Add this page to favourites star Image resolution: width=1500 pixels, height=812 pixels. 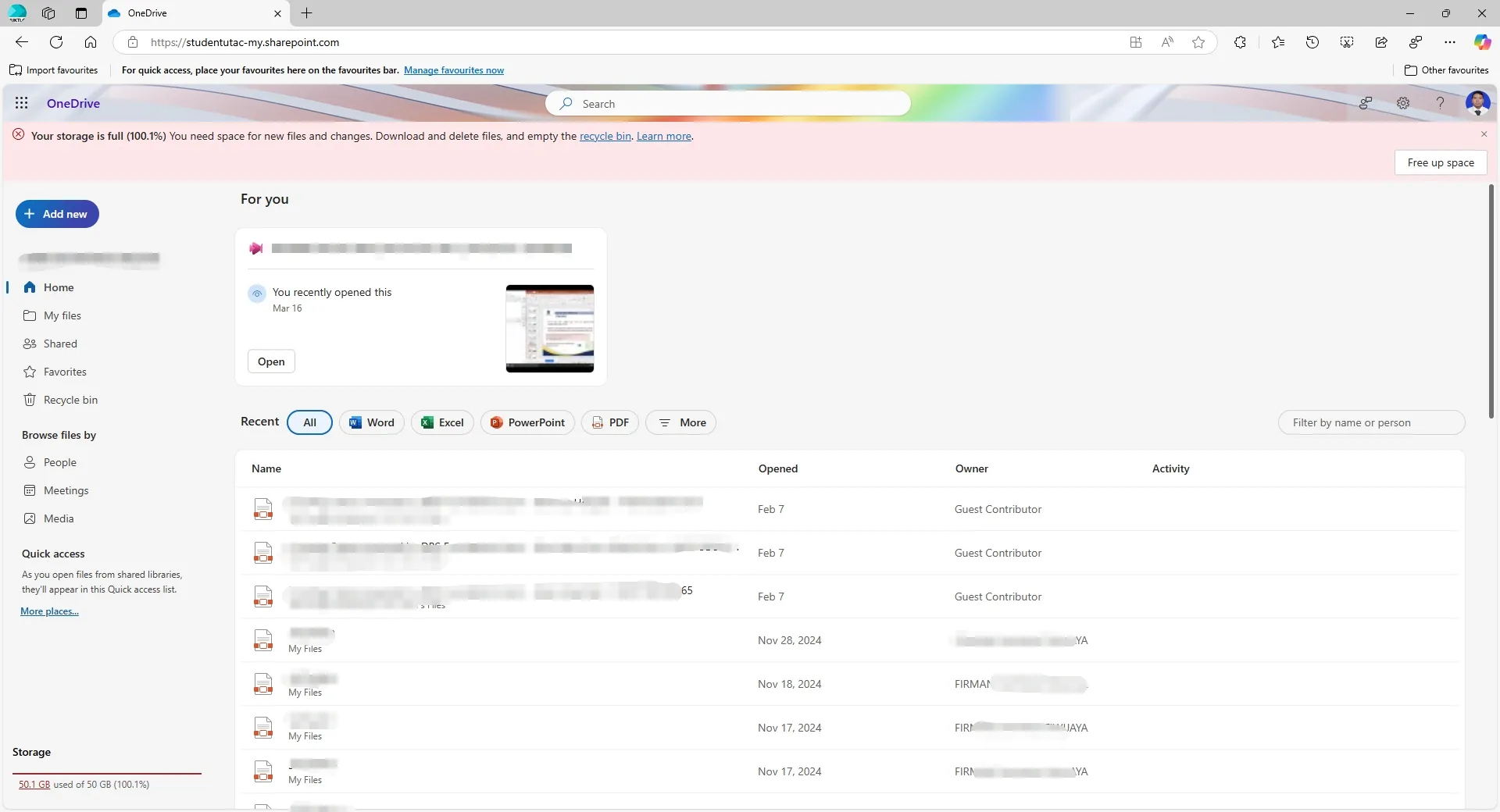pyautogui.click(x=1198, y=42)
